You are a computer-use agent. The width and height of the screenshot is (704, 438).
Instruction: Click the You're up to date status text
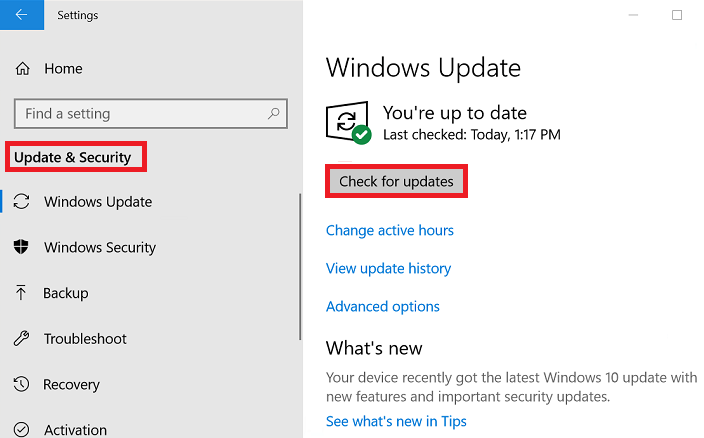[454, 113]
